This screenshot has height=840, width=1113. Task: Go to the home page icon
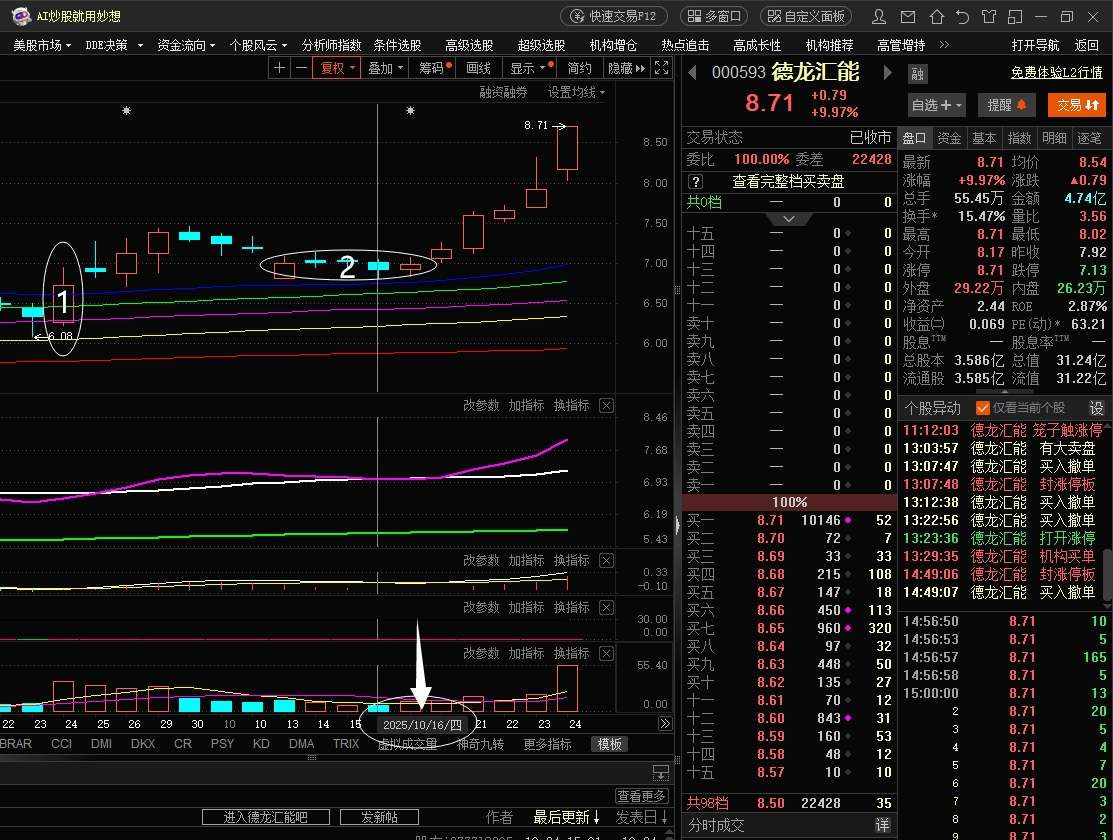937,16
